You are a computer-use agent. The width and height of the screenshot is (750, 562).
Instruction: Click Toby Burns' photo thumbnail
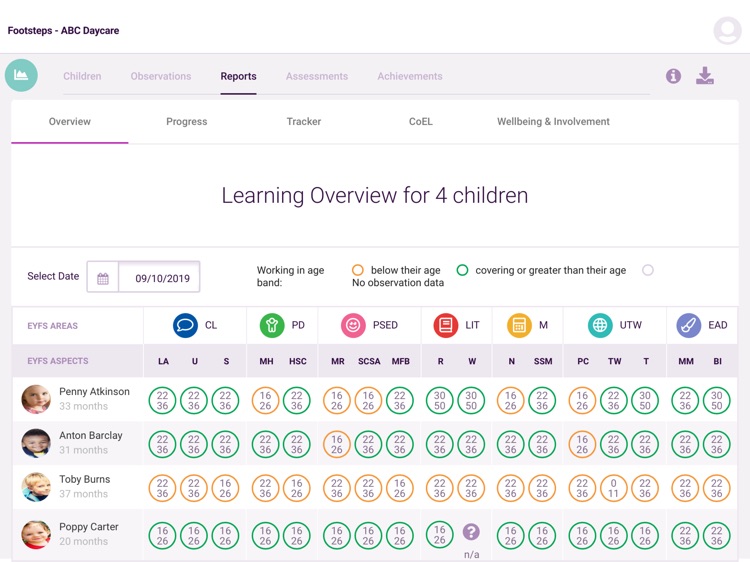[x=36, y=487]
